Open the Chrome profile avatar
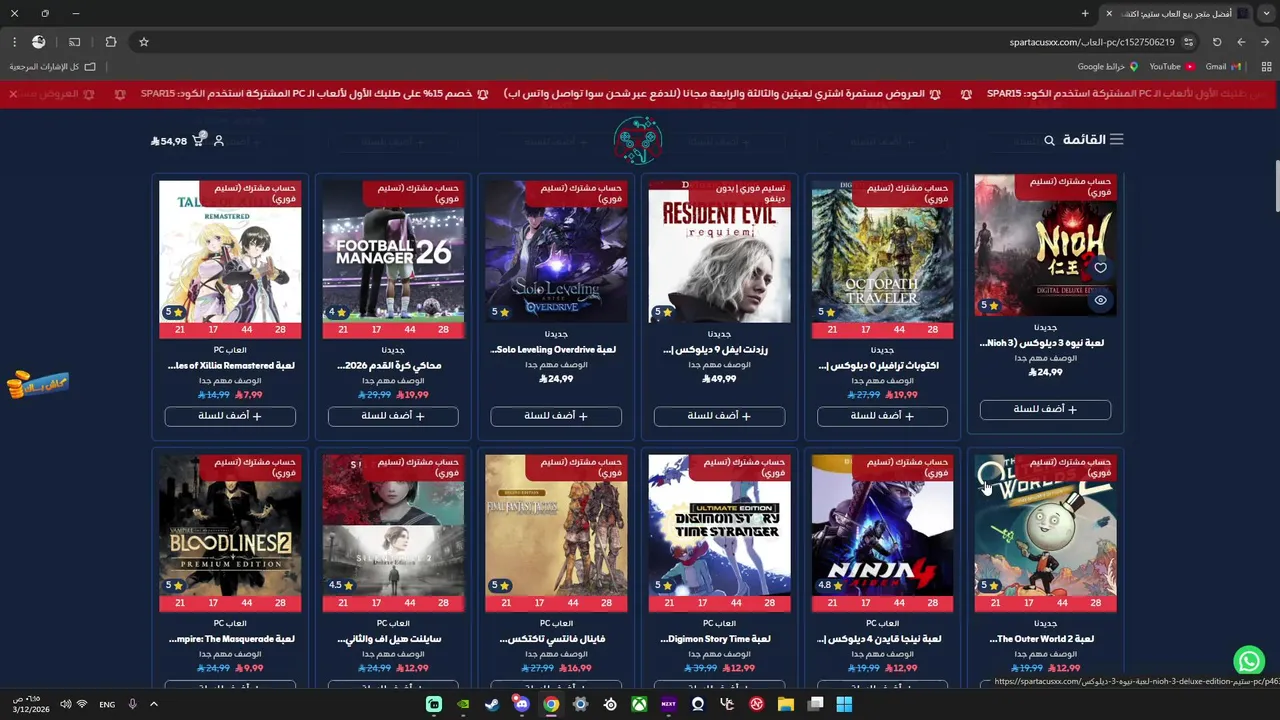Viewport: 1280px width, 720px height. pos(38,42)
